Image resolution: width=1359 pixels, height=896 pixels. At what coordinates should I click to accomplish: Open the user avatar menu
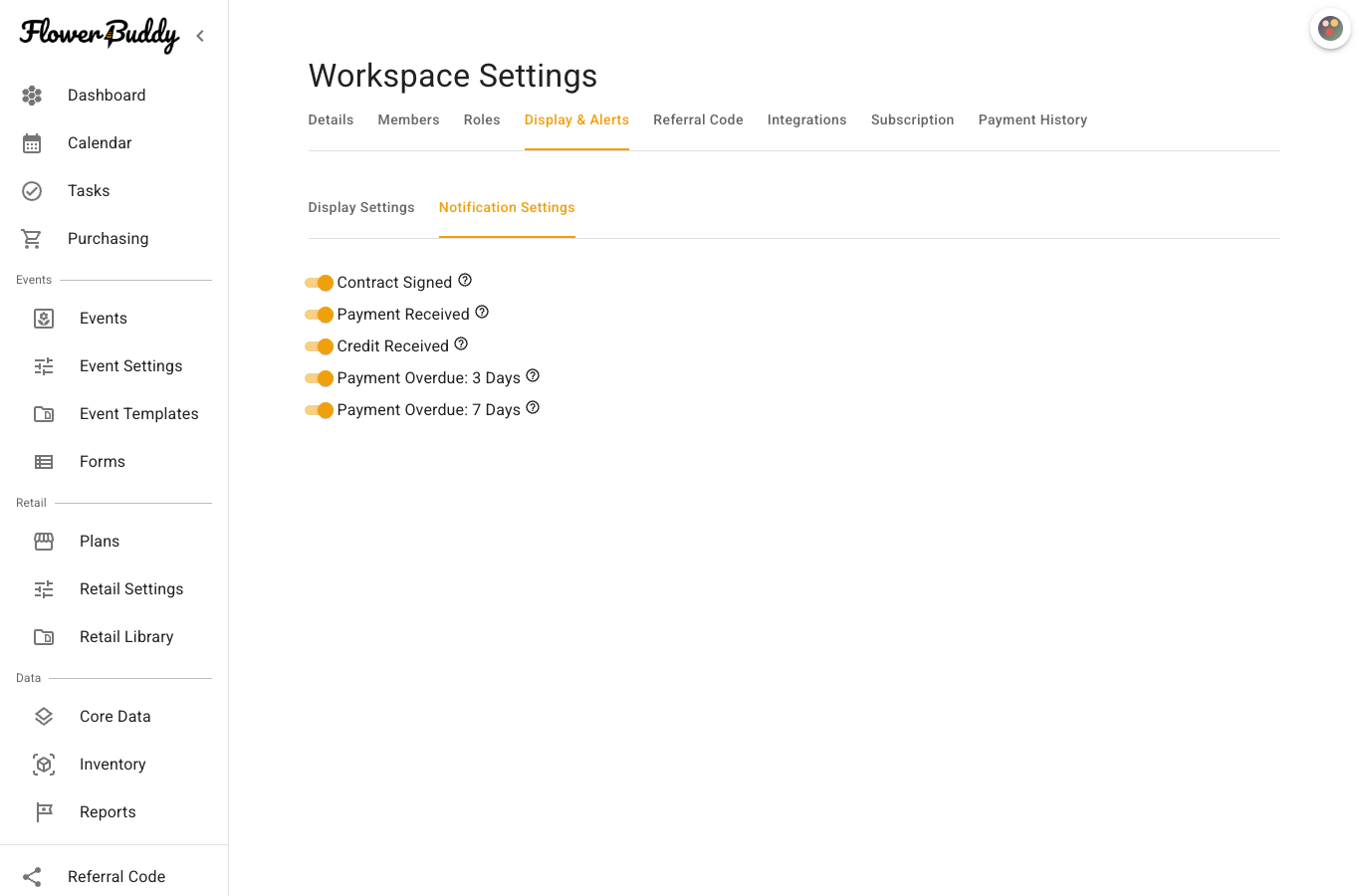tap(1330, 29)
